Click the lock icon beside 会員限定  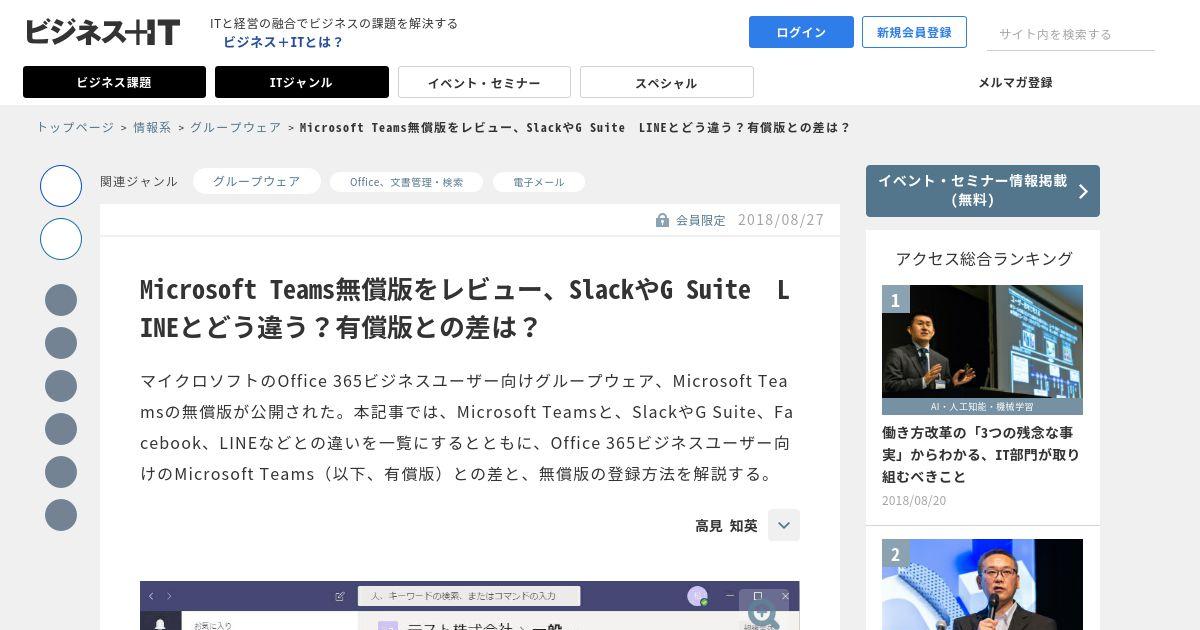point(662,220)
